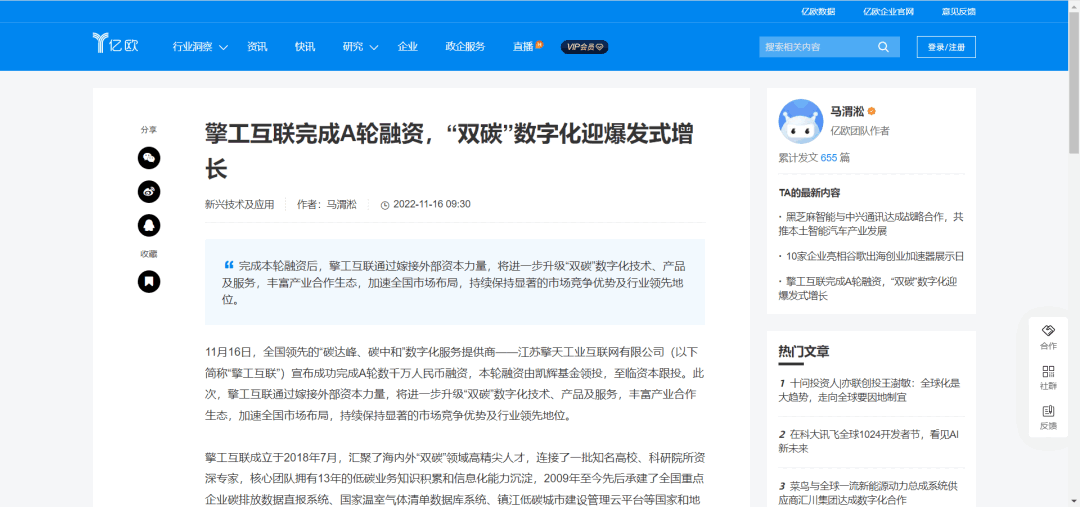Open hot article 菜鸟与全球一流新能源动力总成

(871, 492)
